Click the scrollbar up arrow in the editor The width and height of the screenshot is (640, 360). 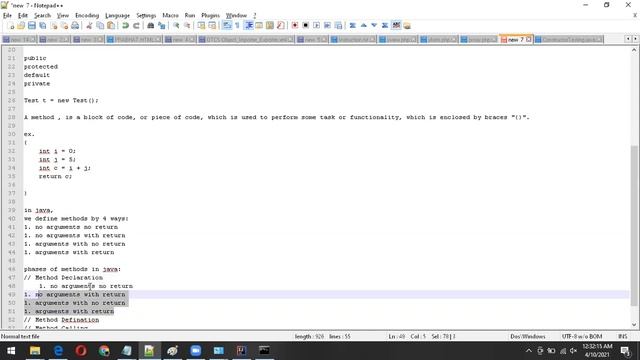(x=634, y=50)
